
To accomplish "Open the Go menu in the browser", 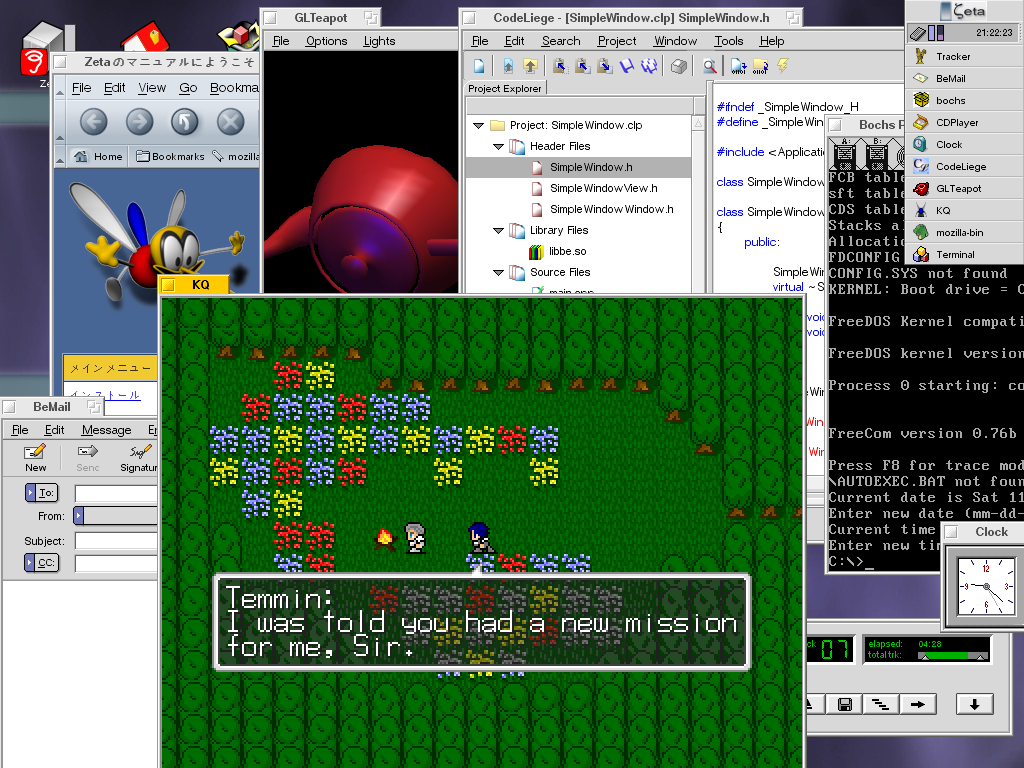I will 188,88.
